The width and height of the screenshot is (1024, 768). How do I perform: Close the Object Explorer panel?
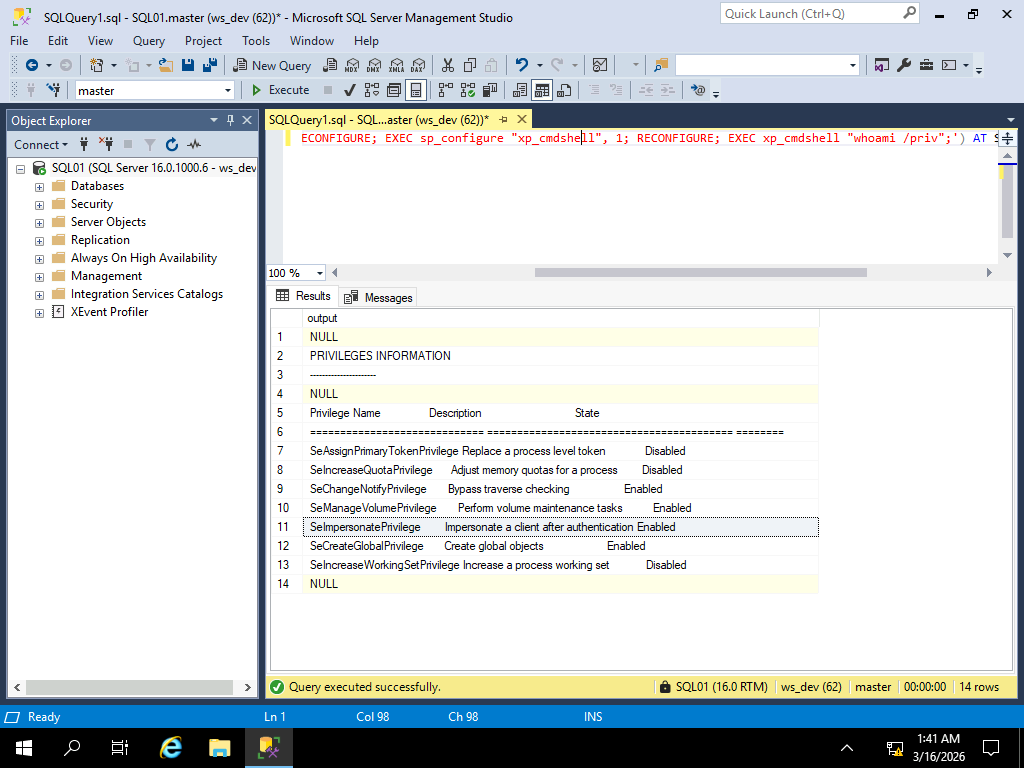247,120
